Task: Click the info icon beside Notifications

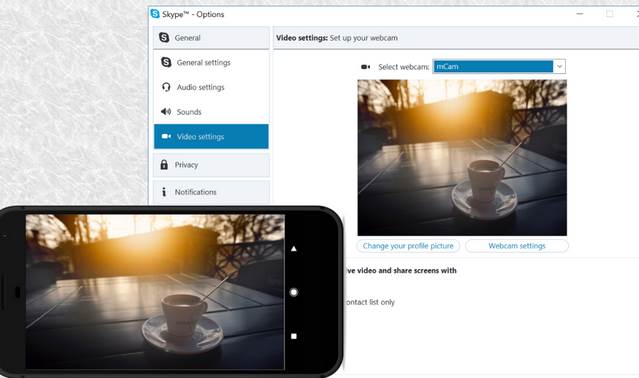Action: pyautogui.click(x=164, y=192)
